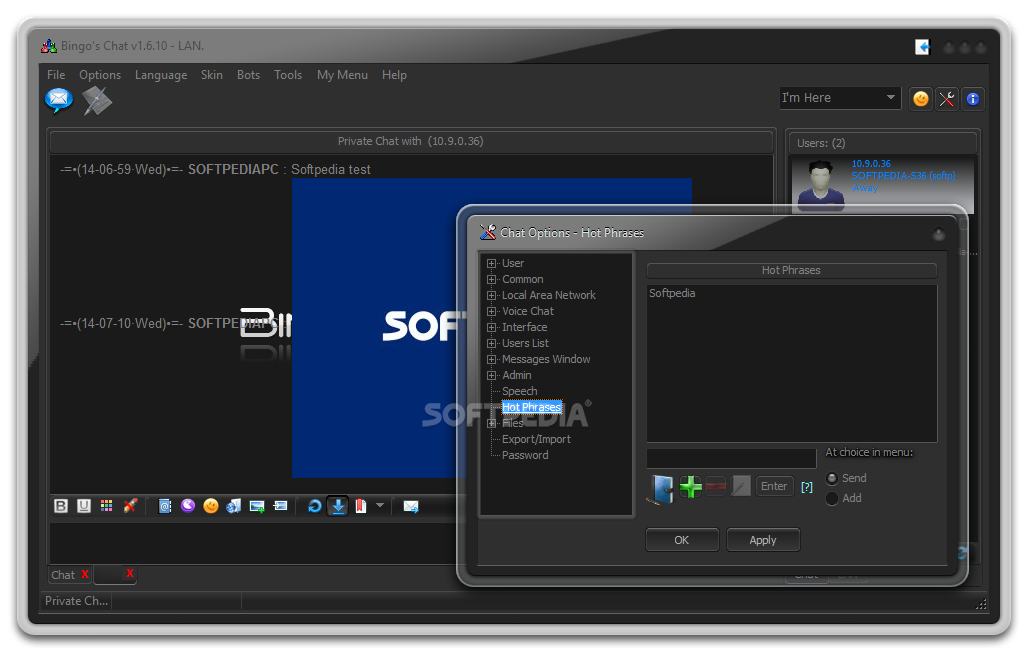Select Password in options tree
Image resolution: width=1028 pixels, height=652 pixels.
pos(525,455)
